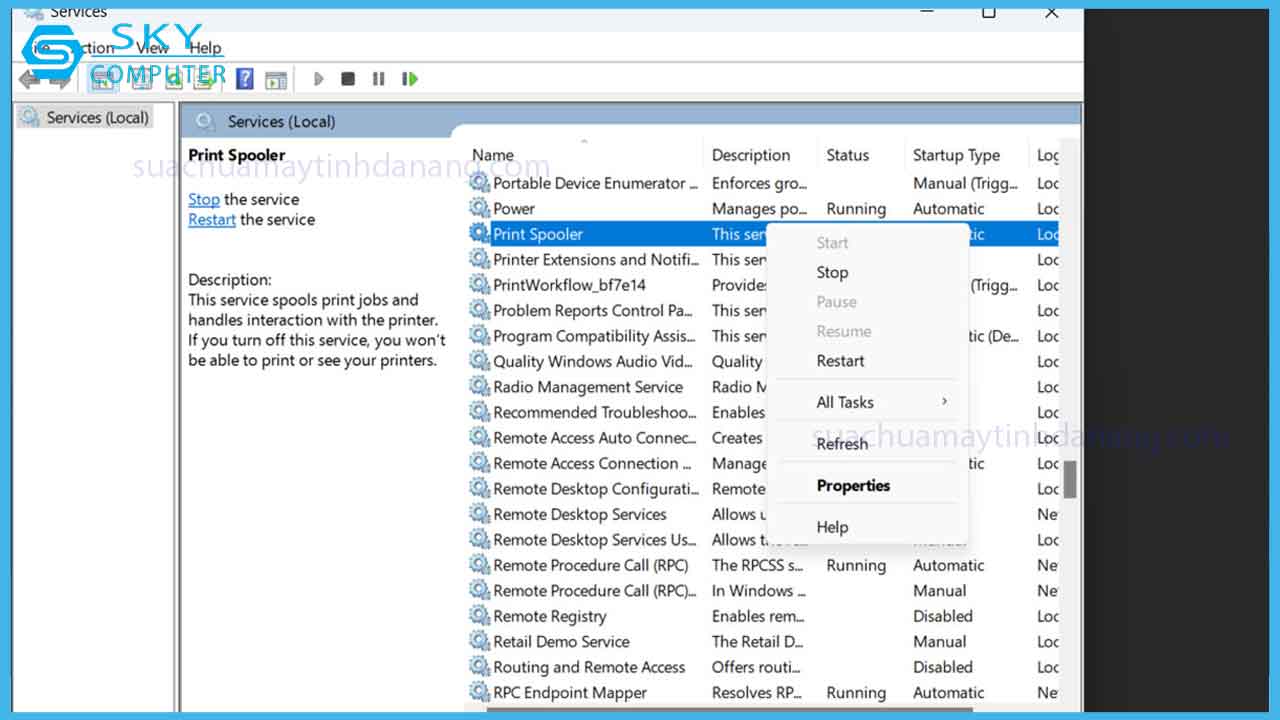Choose Properties from the context menu
Viewport: 1280px width, 720px height.
[853, 485]
